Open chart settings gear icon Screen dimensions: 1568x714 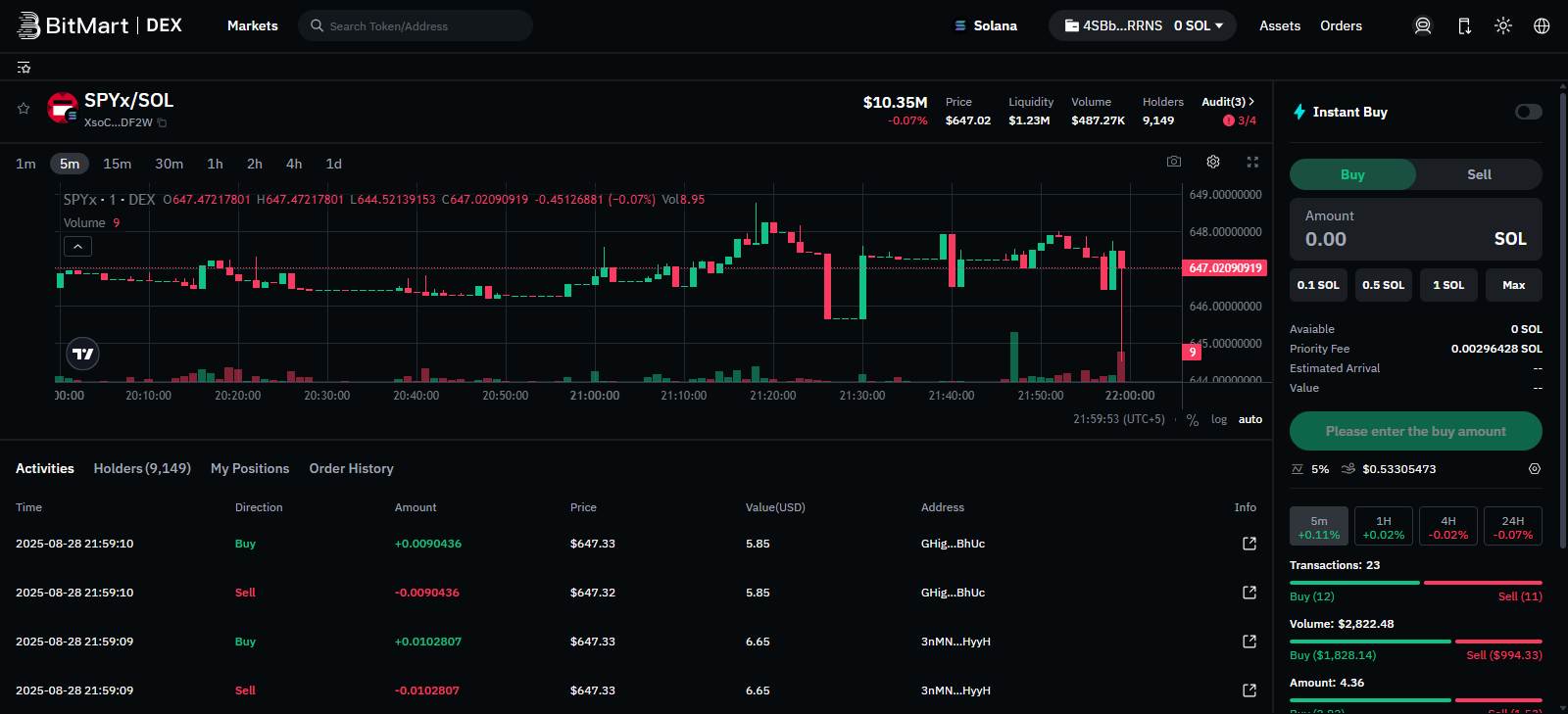click(x=1213, y=162)
